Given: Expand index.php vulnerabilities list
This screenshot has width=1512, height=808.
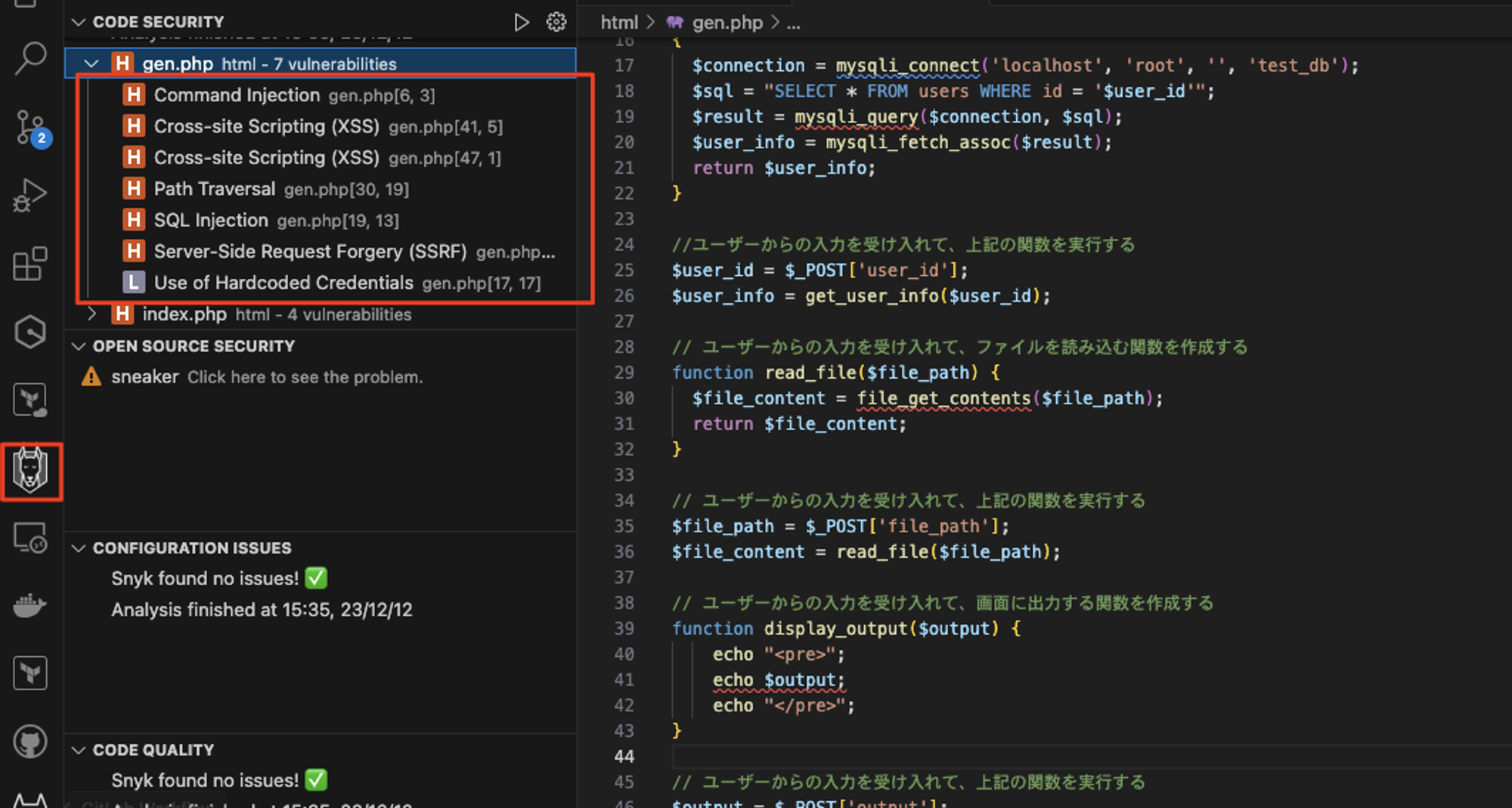Looking at the screenshot, I should (91, 314).
